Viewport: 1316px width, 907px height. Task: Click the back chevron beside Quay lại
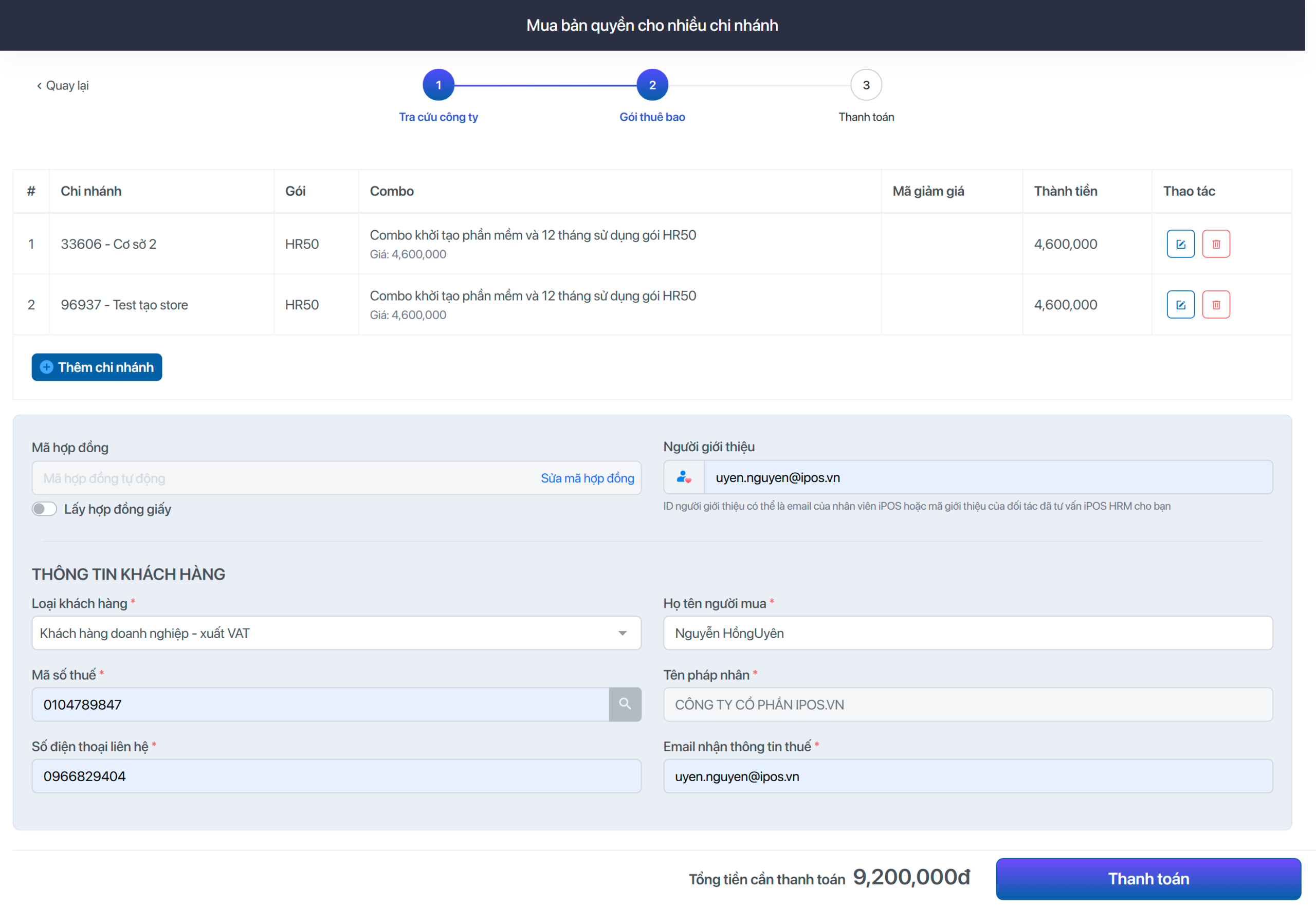[39, 86]
